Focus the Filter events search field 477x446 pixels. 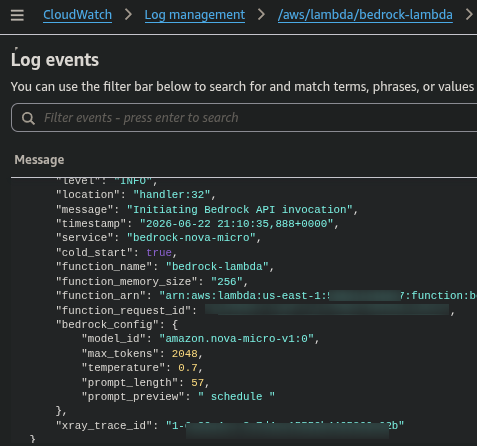pyautogui.click(x=244, y=118)
